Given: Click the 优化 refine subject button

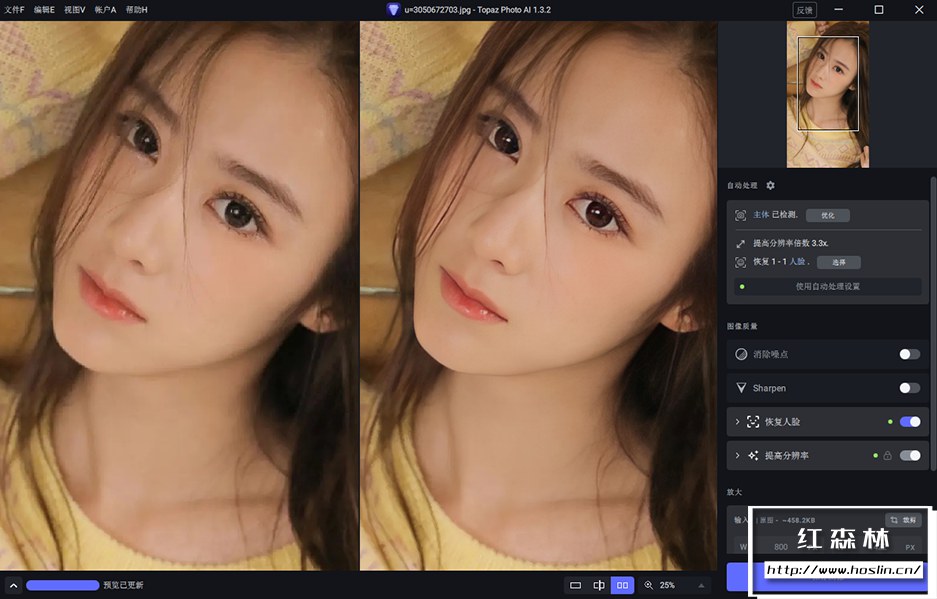Looking at the screenshot, I should click(828, 215).
